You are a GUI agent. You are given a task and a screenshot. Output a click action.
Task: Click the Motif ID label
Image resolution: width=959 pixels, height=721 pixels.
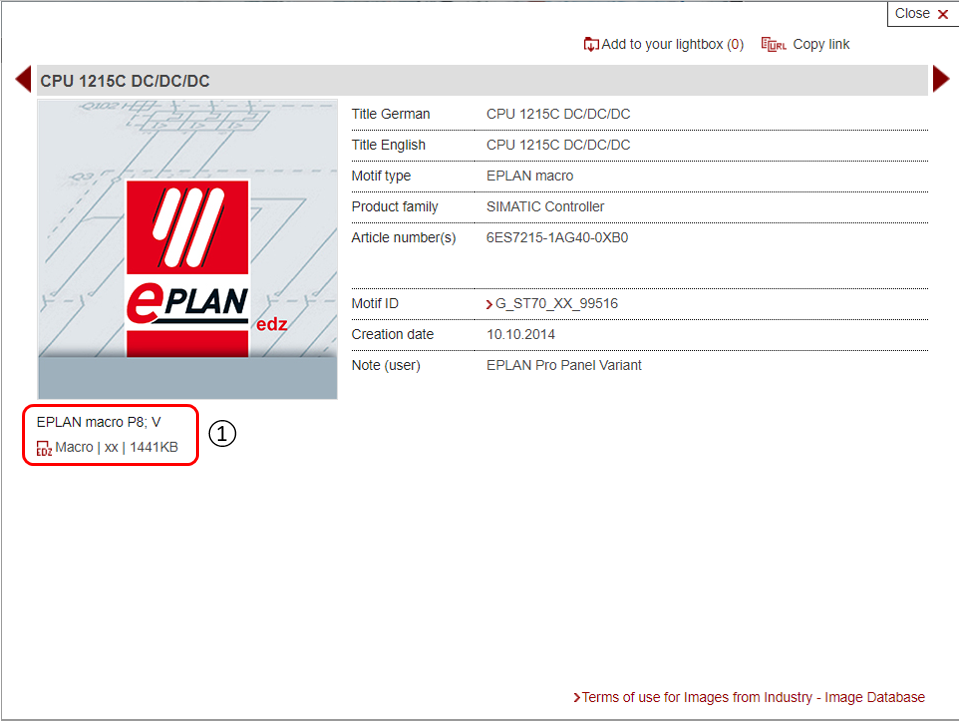click(x=375, y=303)
